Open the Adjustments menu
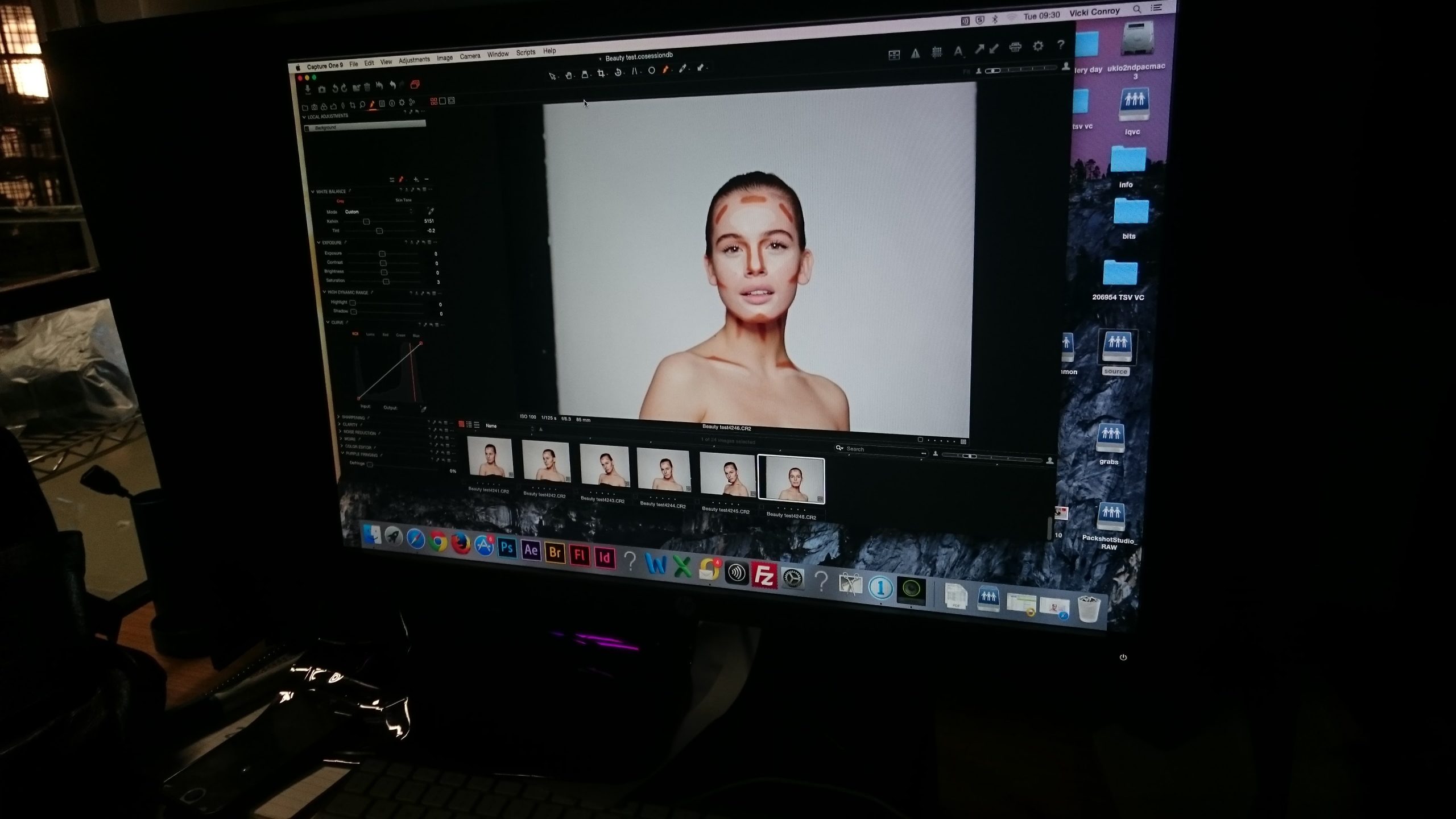This screenshot has height=819, width=1456. tap(414, 60)
